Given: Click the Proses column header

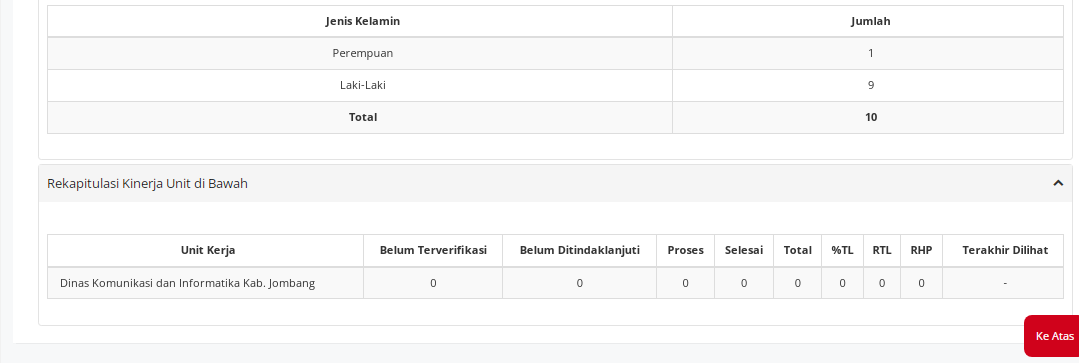Looking at the screenshot, I should [x=685, y=250].
